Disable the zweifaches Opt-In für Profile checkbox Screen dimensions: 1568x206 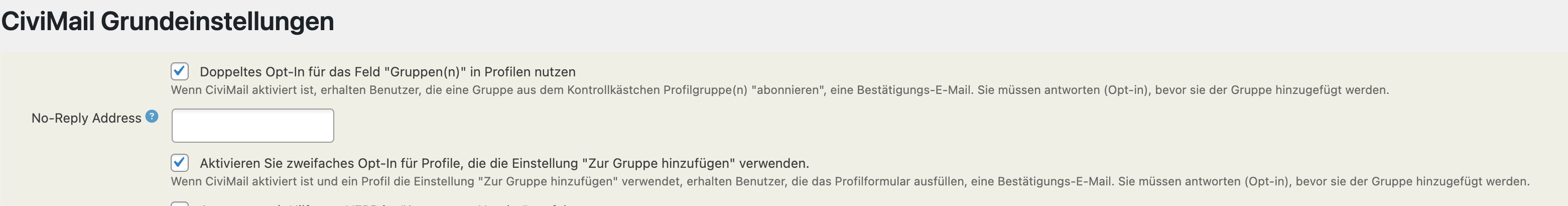click(x=180, y=163)
